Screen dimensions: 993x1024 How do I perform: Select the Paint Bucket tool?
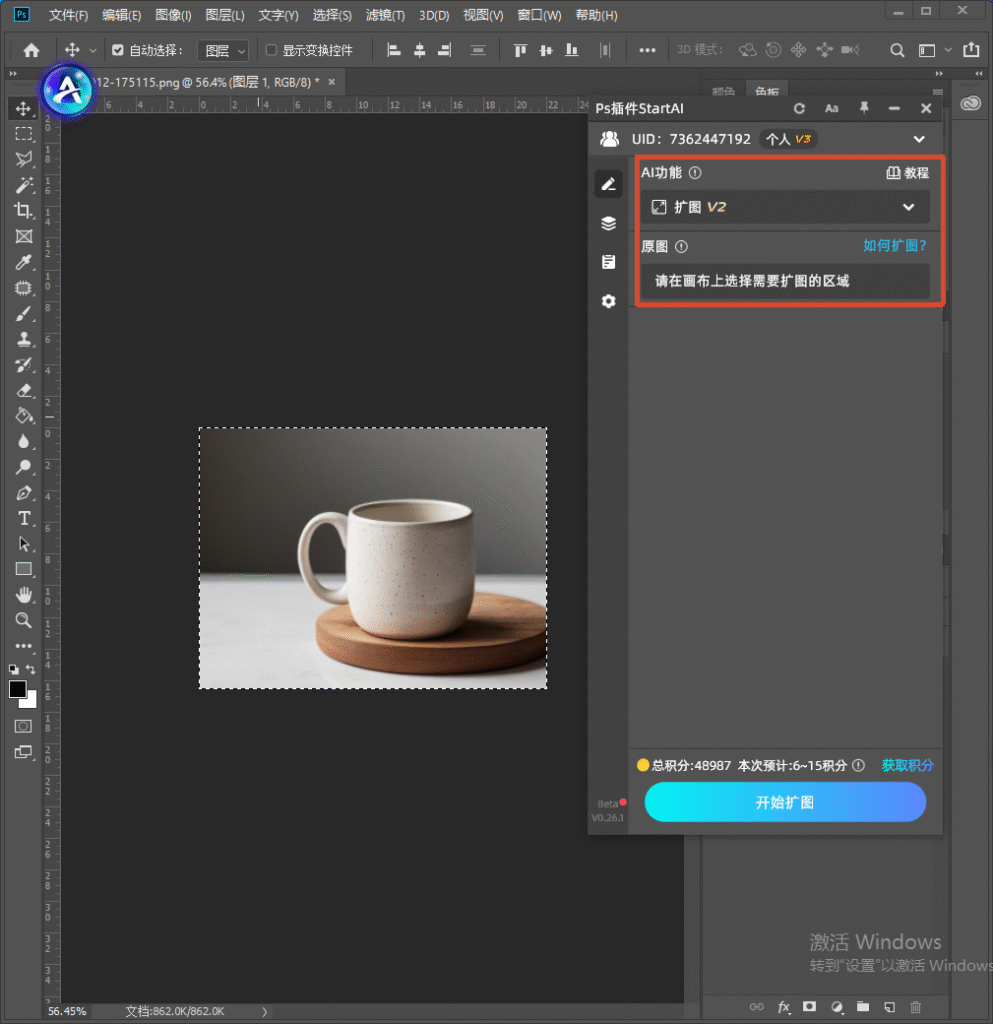point(24,416)
